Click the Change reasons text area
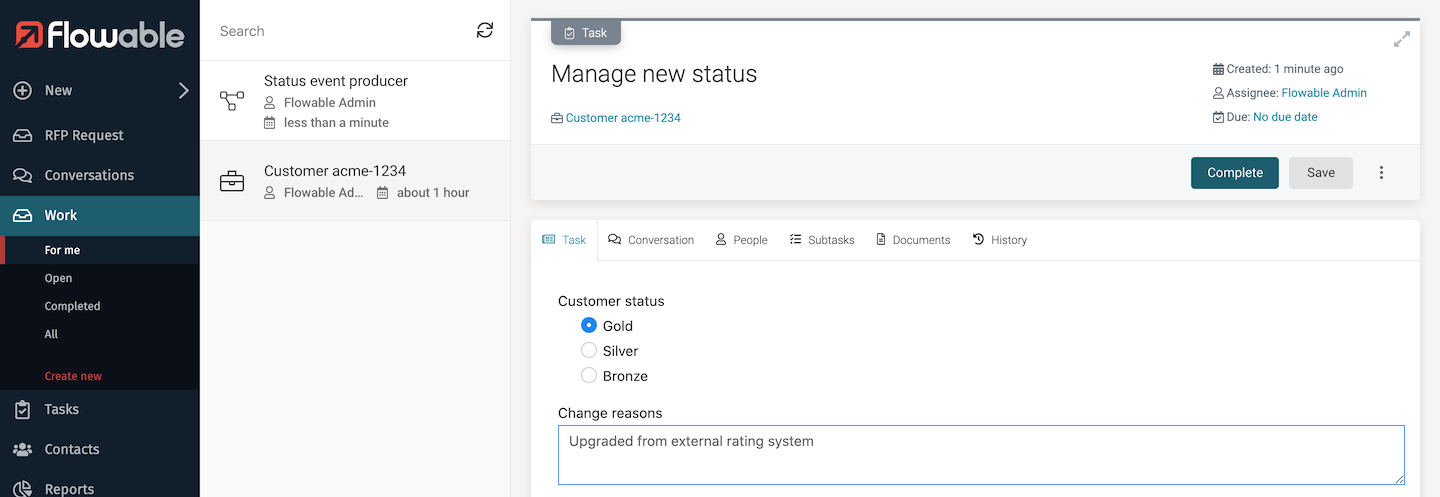 (980, 455)
